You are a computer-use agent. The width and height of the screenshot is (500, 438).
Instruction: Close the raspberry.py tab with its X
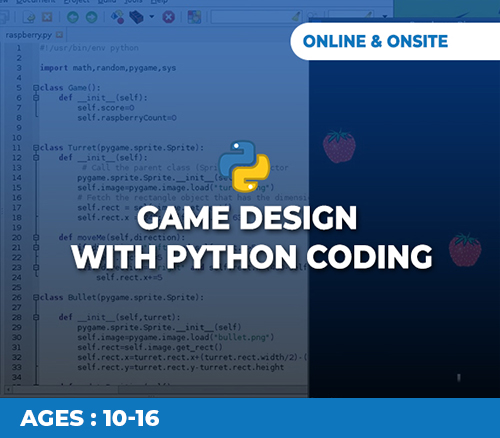59,35
